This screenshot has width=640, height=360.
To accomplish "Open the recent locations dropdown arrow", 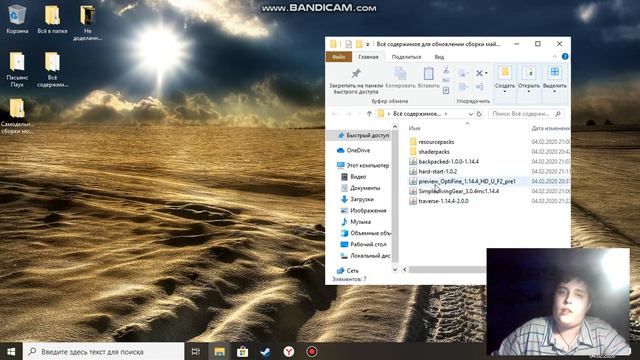I will (x=359, y=114).
